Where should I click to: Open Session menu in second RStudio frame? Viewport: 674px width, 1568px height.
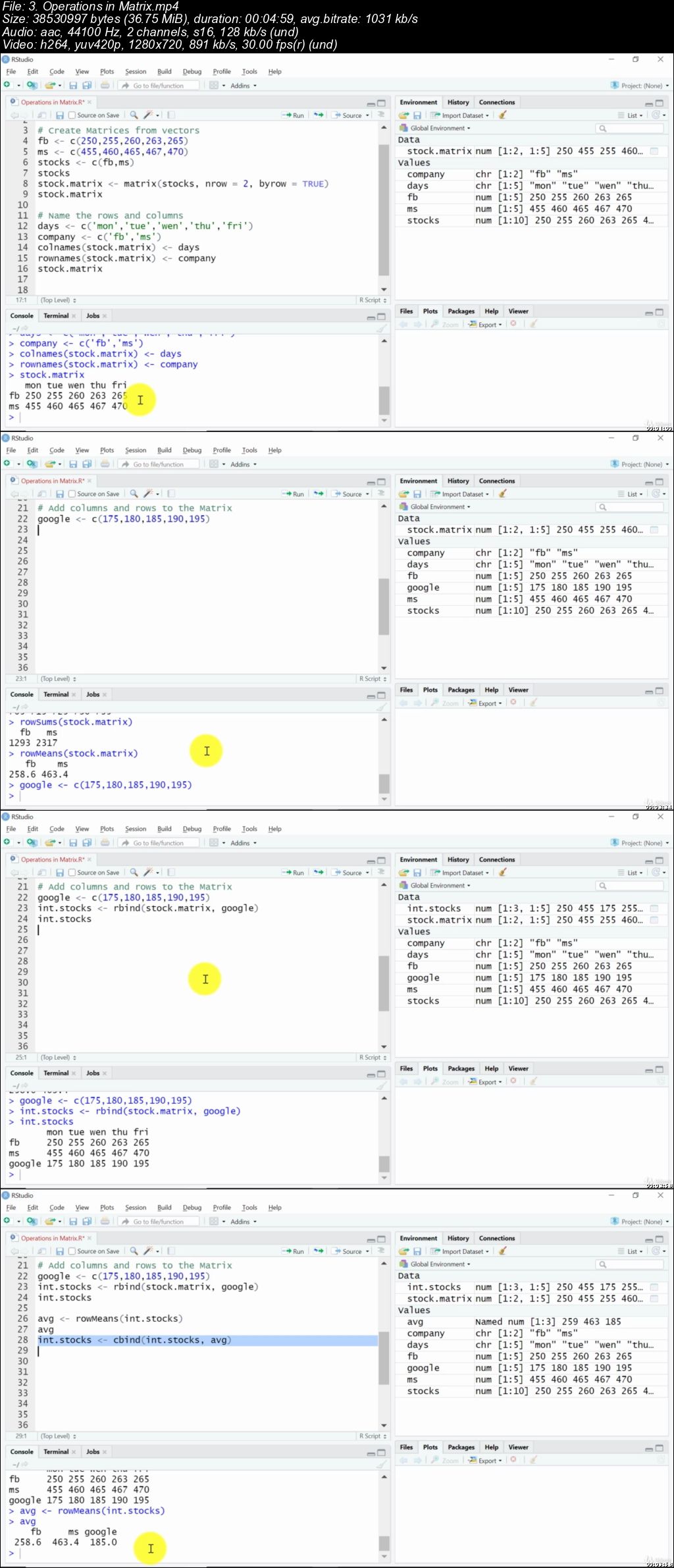(136, 450)
